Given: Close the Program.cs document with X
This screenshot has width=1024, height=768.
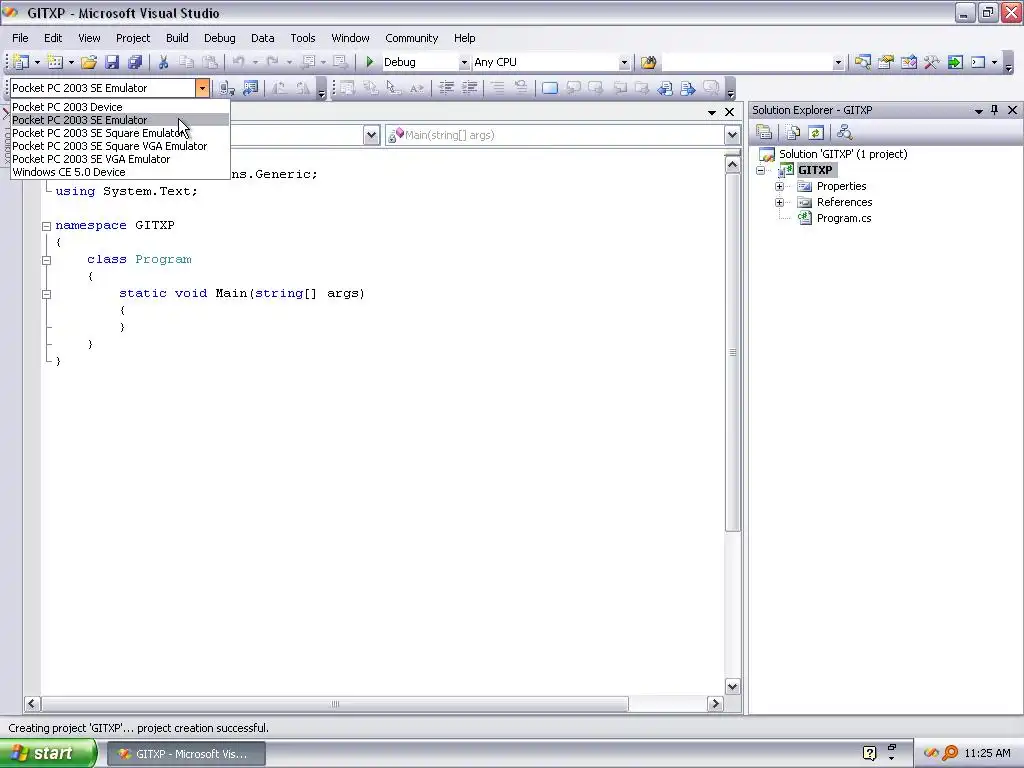Looking at the screenshot, I should click(x=729, y=112).
